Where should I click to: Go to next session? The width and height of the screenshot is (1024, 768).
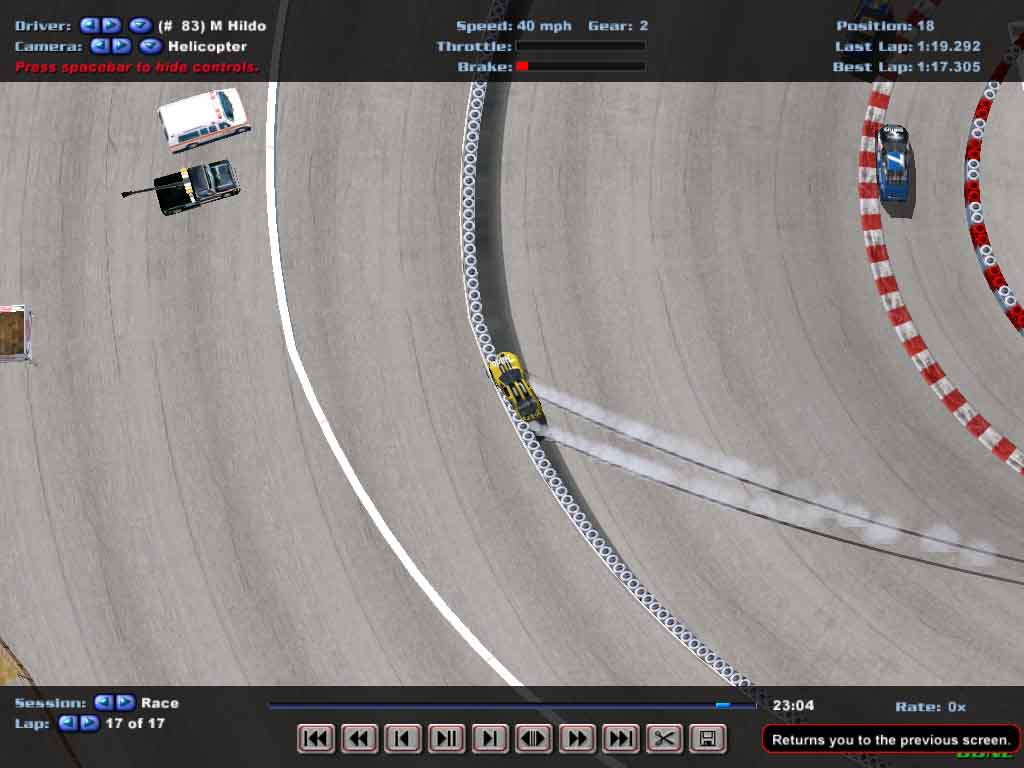[x=124, y=703]
